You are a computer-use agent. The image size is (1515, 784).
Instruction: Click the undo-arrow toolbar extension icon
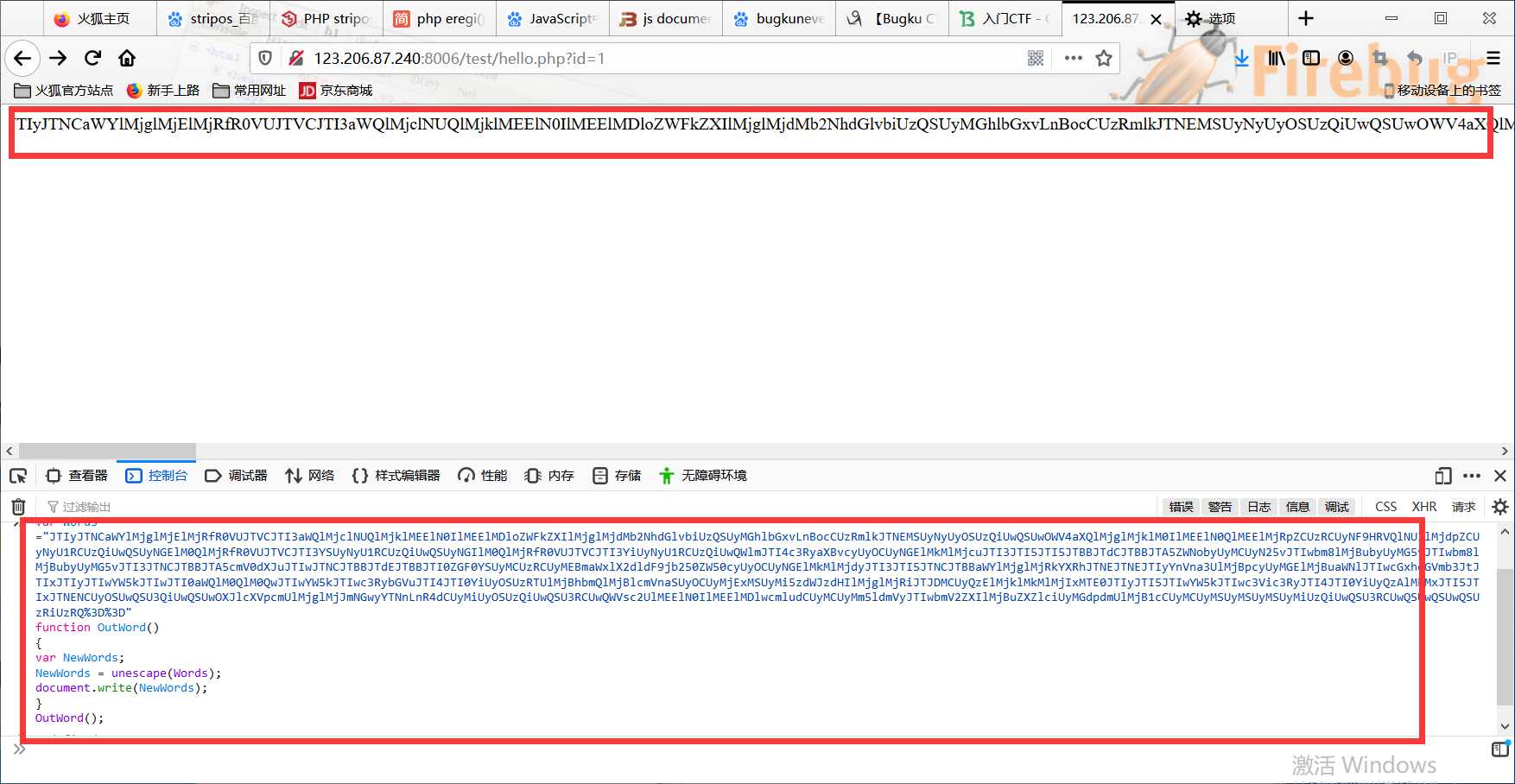pyautogui.click(x=1414, y=58)
